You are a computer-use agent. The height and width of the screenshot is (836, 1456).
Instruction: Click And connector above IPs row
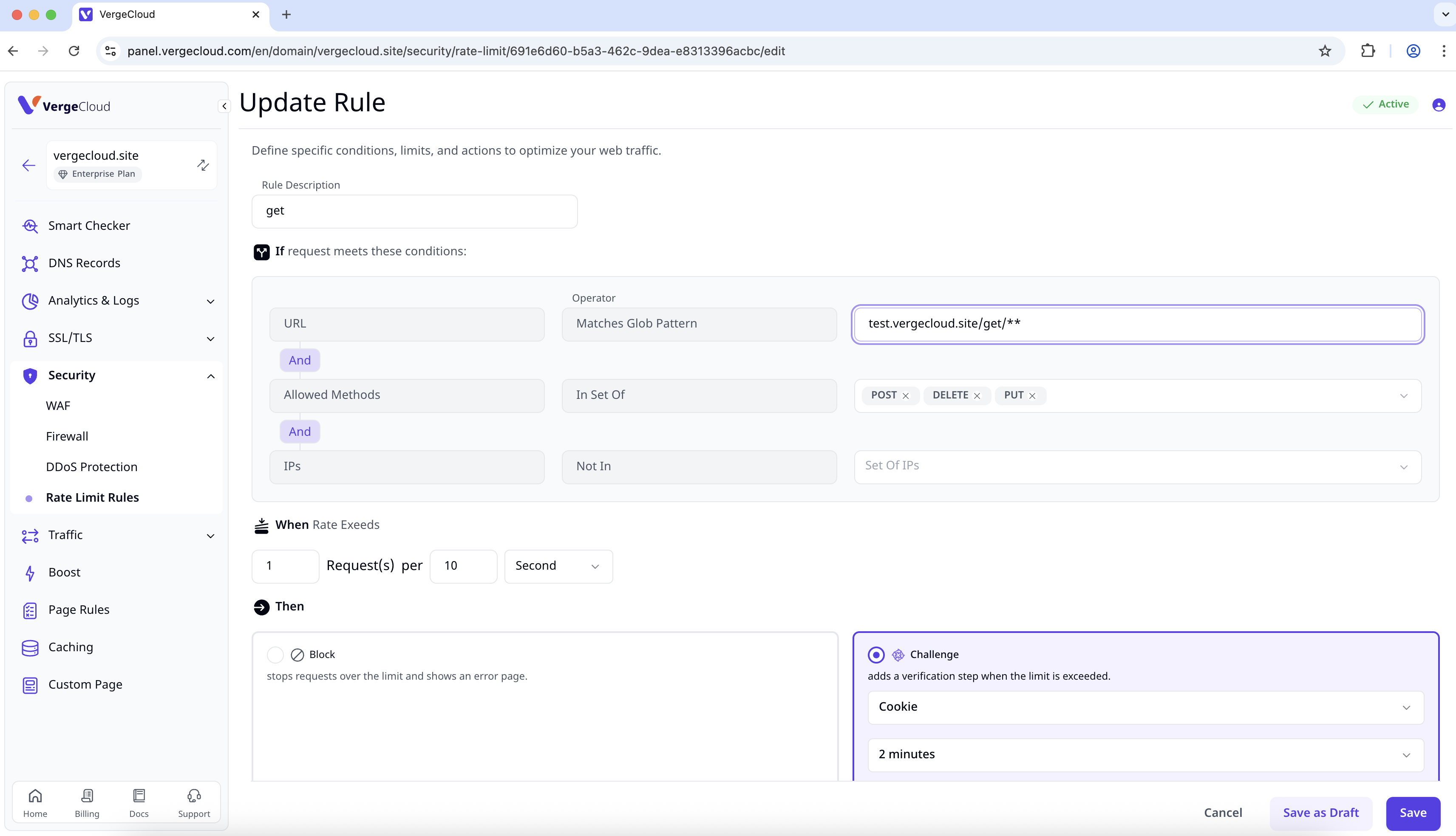[x=300, y=432]
